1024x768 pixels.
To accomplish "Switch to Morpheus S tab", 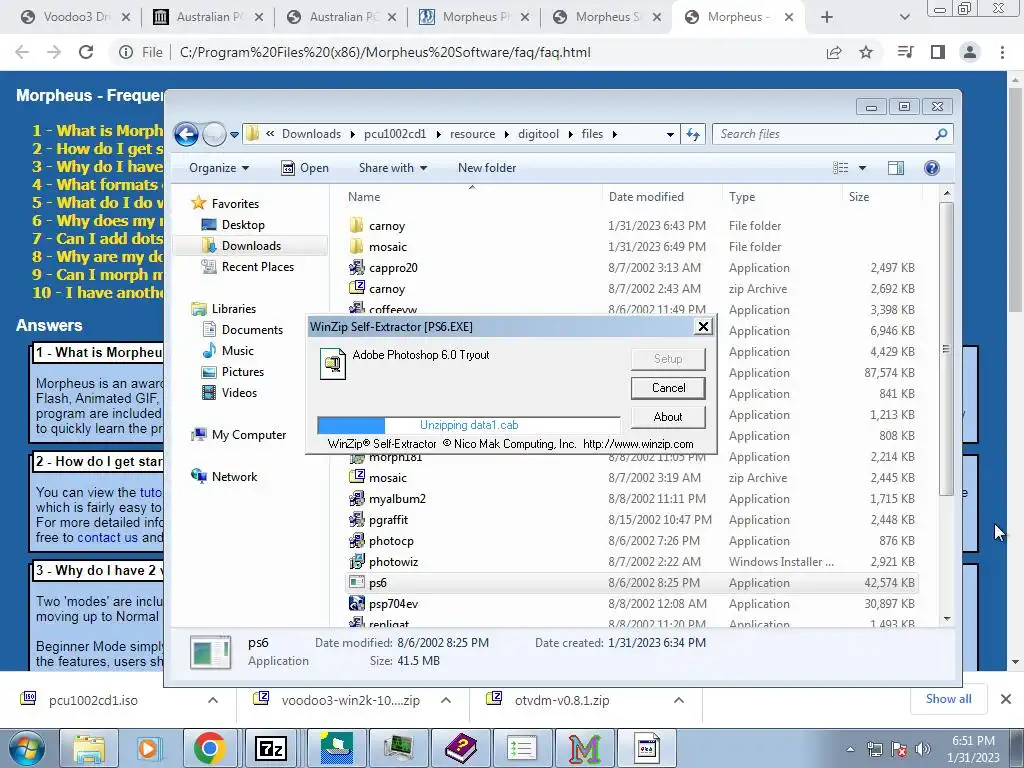I will click(607, 17).
